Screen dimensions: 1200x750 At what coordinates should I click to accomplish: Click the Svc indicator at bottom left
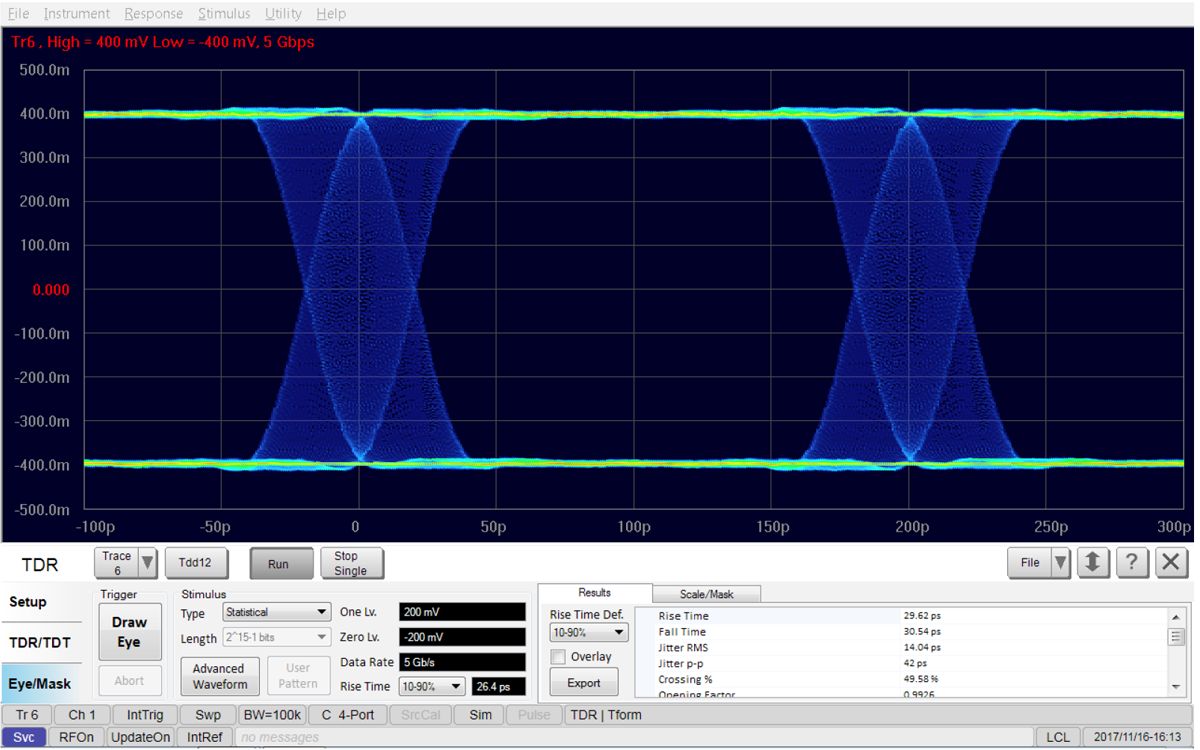pos(23,736)
